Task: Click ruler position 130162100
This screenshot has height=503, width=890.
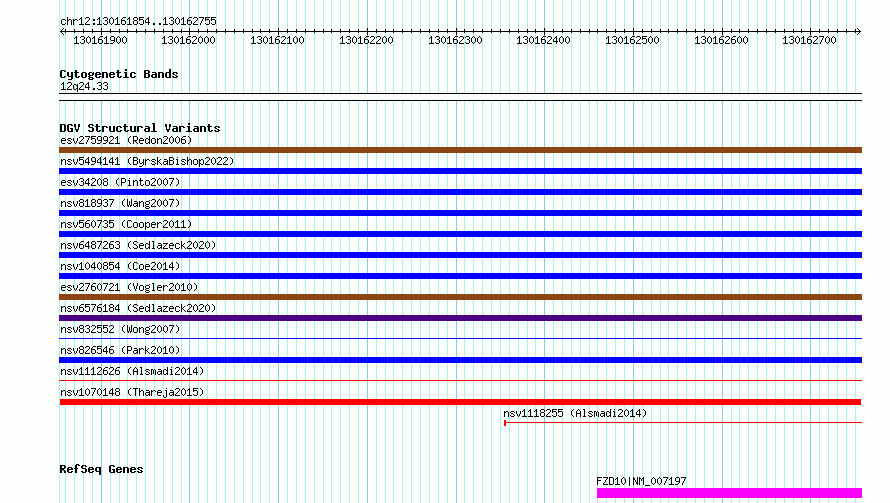Action: pyautogui.click(x=278, y=40)
